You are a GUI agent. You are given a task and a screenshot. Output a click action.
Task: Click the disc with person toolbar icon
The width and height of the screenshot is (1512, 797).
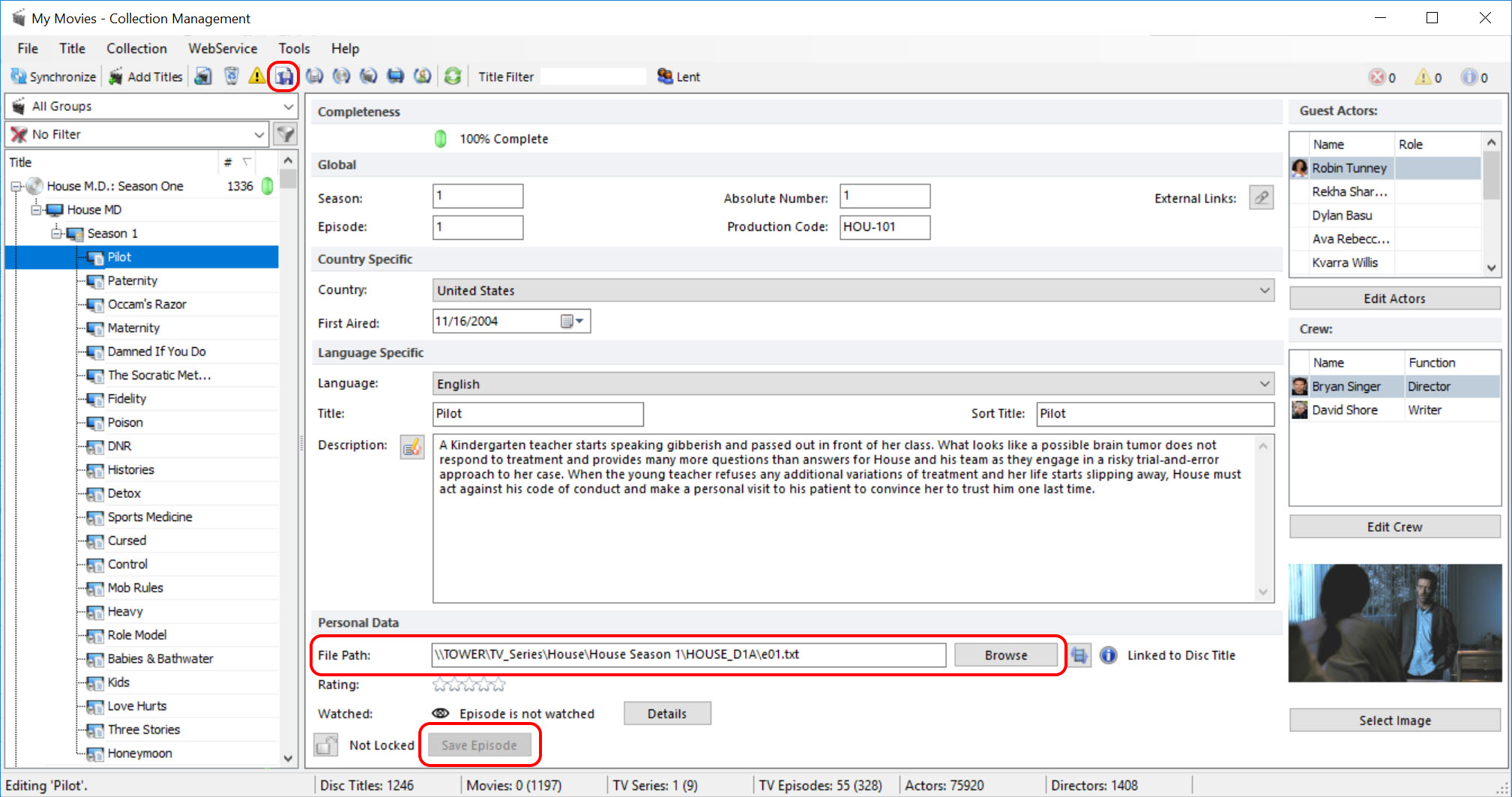[423, 76]
